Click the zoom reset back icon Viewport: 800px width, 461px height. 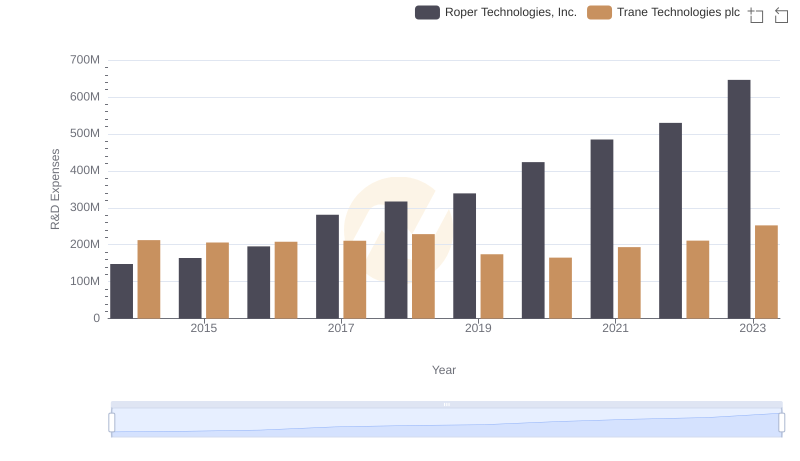[781, 15]
